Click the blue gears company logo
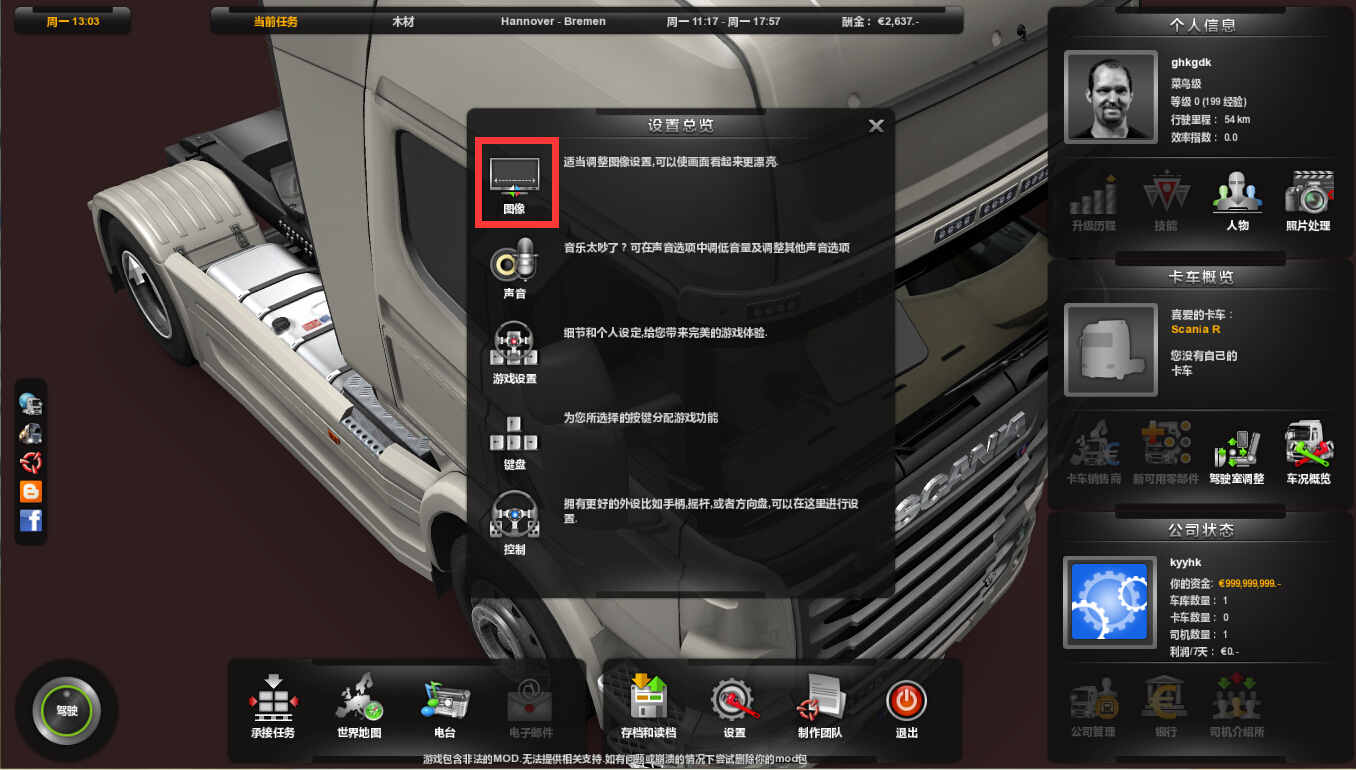This screenshot has height=770, width=1356. [1109, 602]
